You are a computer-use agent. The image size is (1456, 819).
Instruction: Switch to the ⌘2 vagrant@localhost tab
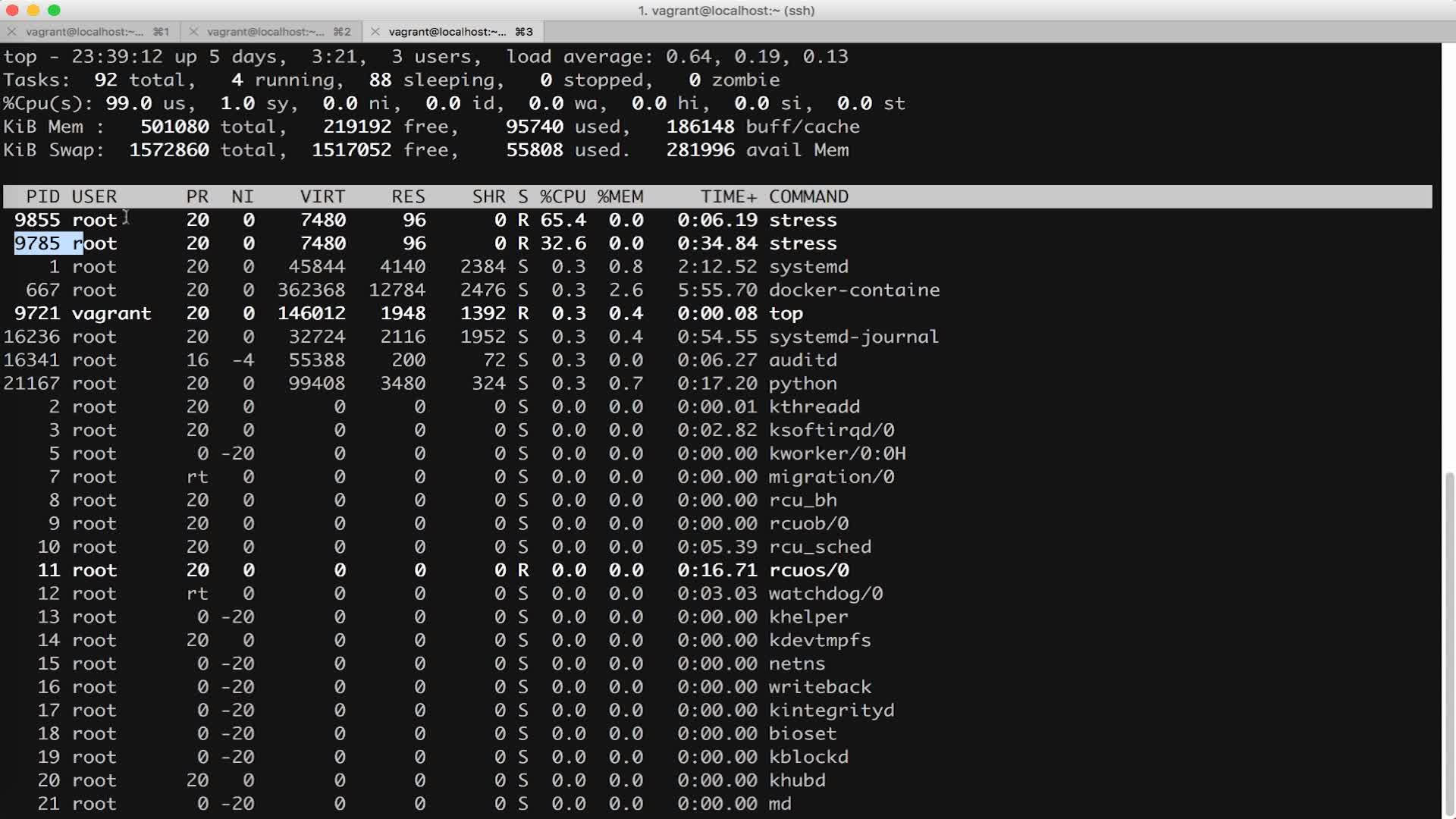tap(265, 32)
